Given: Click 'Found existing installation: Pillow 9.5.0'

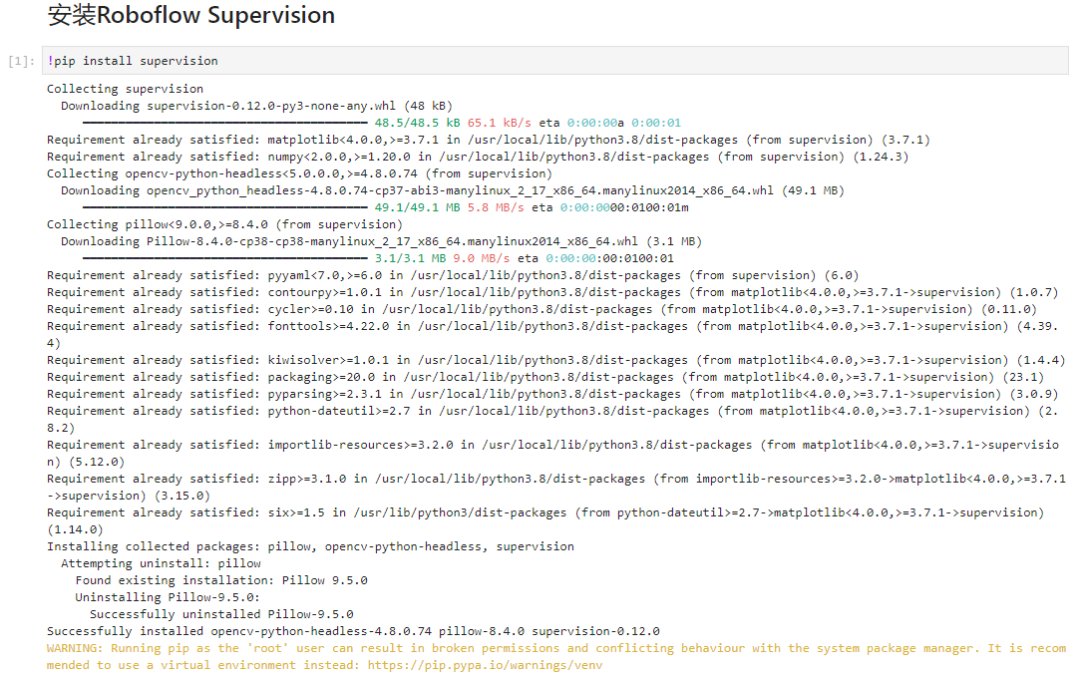Looking at the screenshot, I should (221, 581).
